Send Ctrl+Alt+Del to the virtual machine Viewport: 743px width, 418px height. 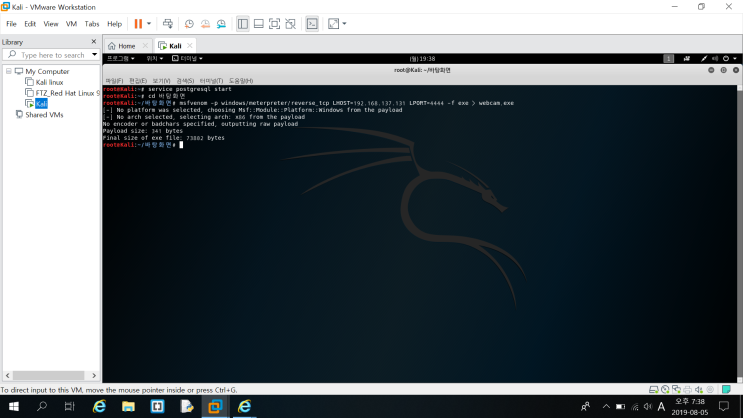[x=168, y=24]
